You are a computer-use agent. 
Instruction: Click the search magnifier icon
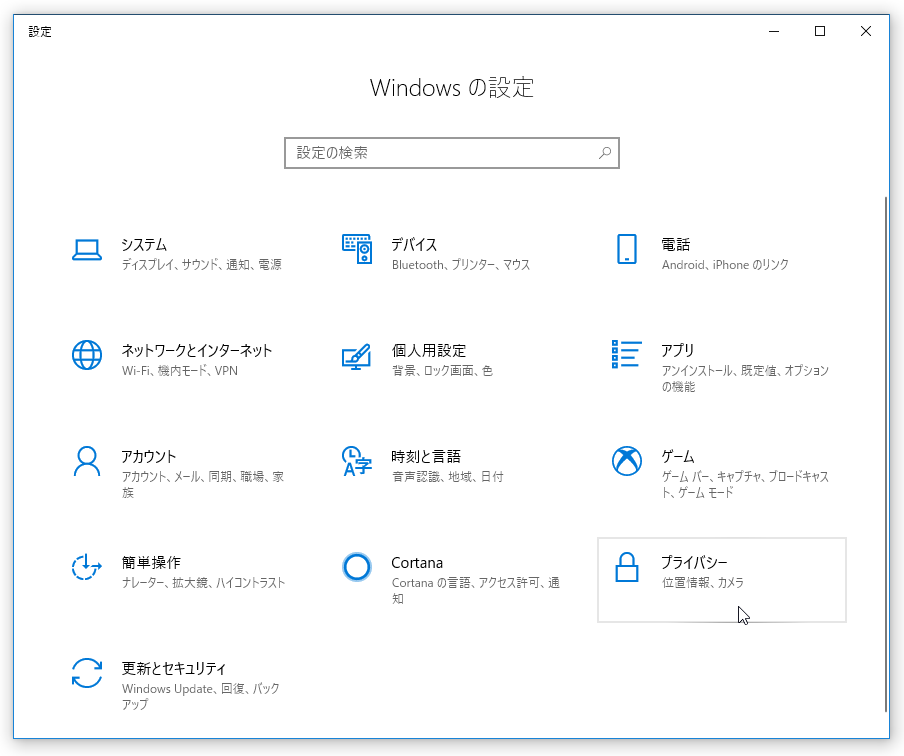(x=605, y=153)
